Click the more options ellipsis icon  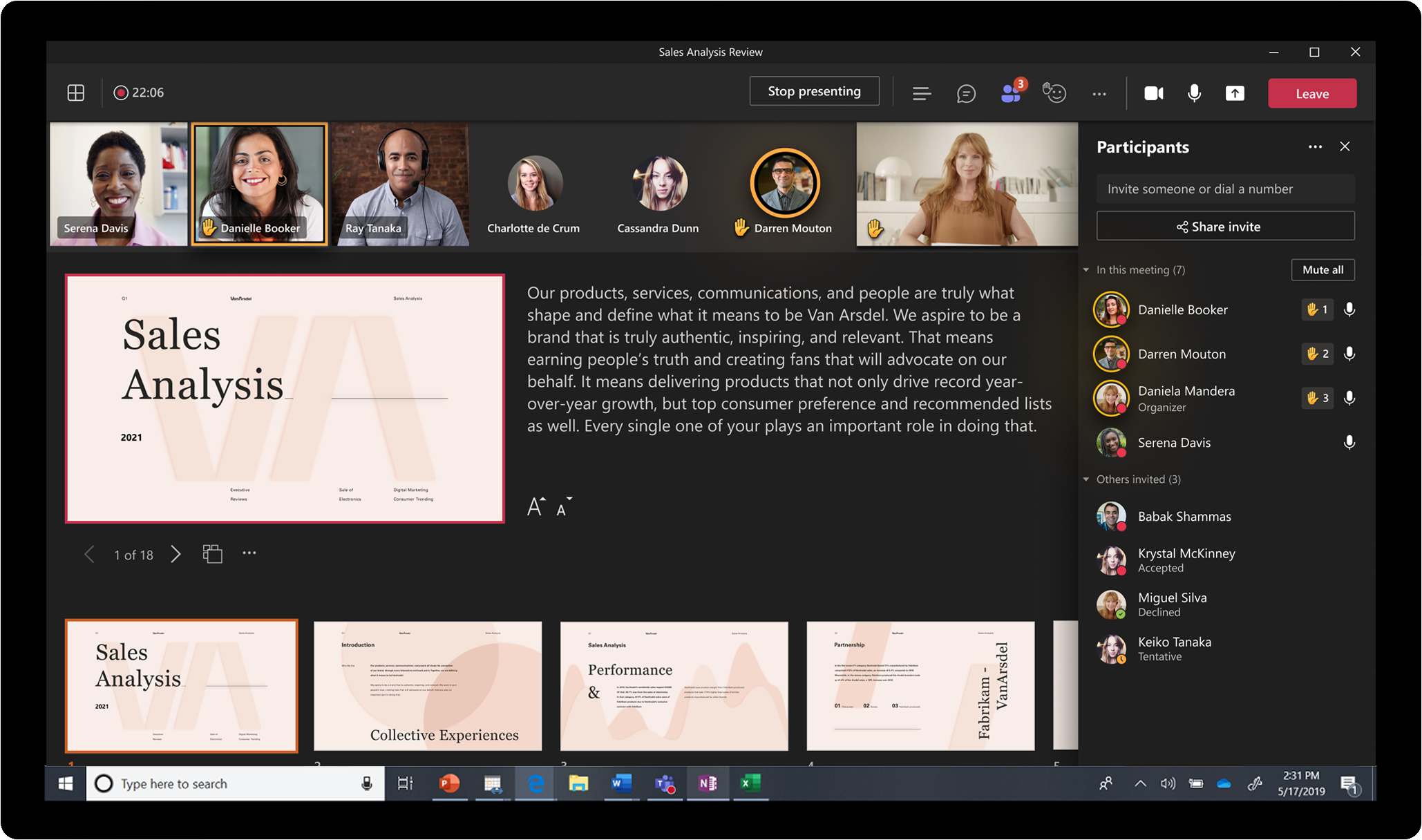[1099, 93]
